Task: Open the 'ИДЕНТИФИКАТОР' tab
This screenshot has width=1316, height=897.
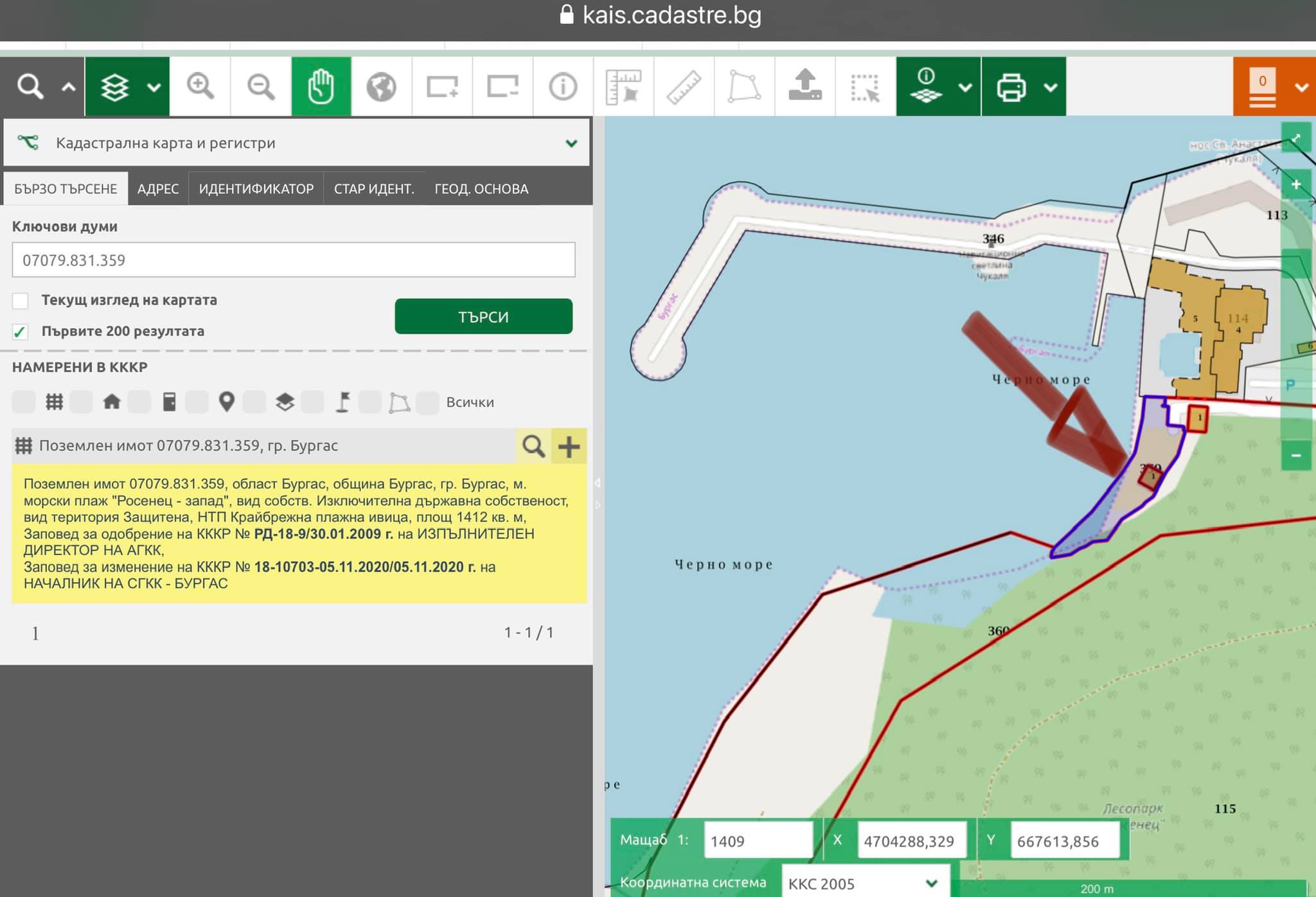Action: pos(256,189)
